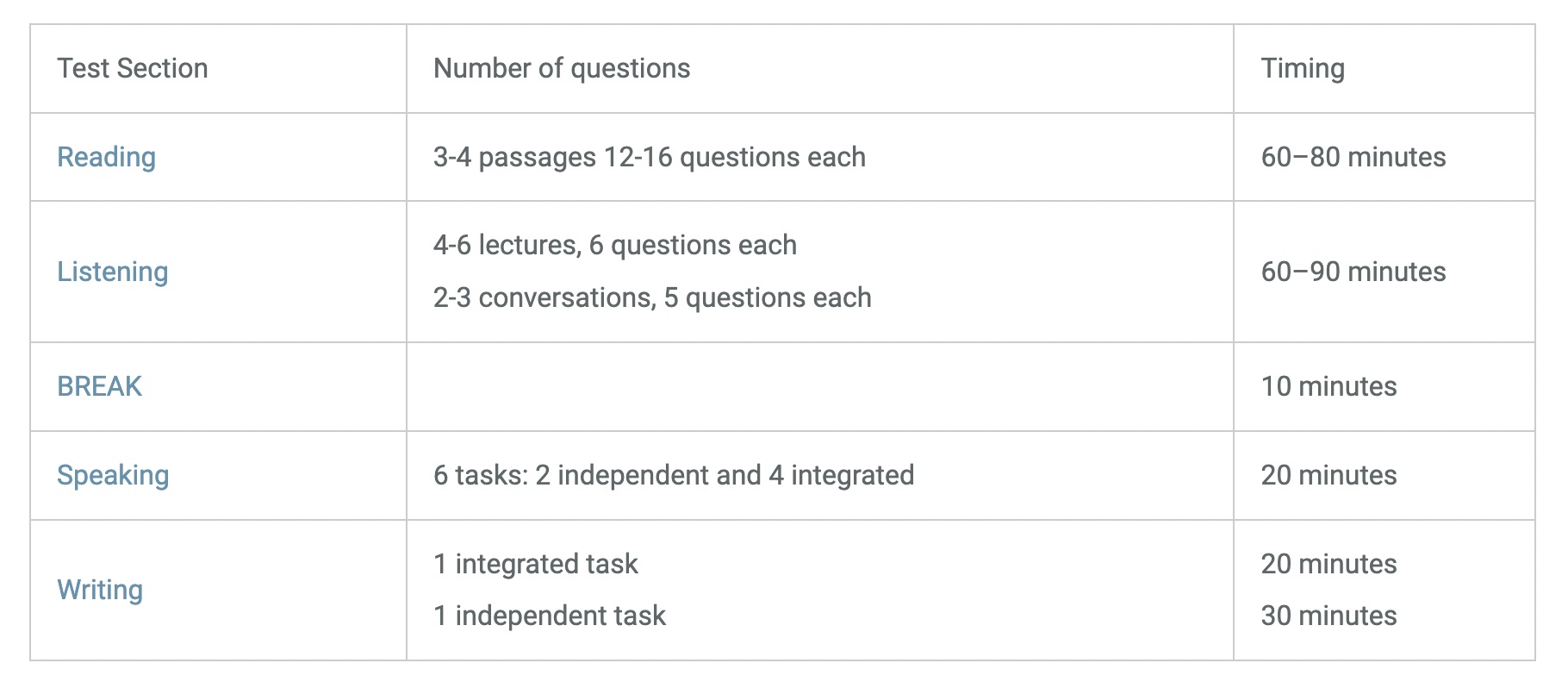Click the '1 independent task' text
Screen dimensions: 1568x688
click(549, 616)
